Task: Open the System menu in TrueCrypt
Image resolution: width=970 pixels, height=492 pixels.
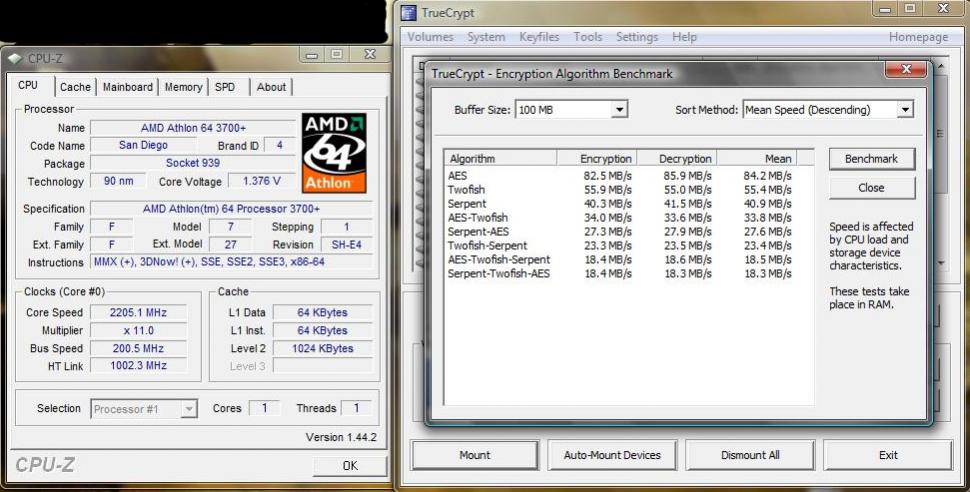Action: [486, 37]
